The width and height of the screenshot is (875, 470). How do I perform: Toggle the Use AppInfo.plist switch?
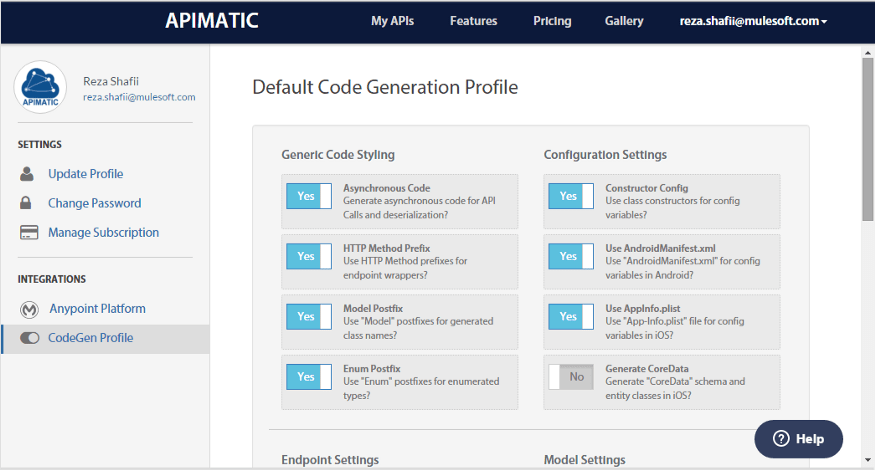(x=571, y=316)
